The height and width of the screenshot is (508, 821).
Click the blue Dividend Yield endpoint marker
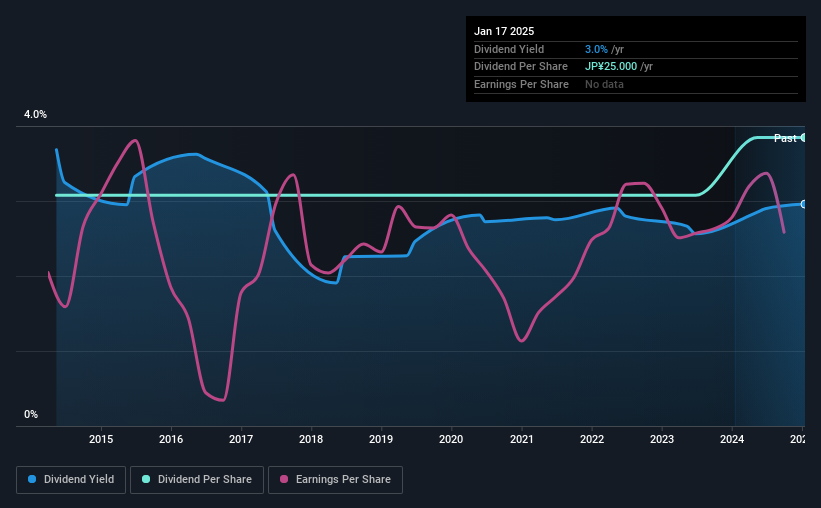804,204
